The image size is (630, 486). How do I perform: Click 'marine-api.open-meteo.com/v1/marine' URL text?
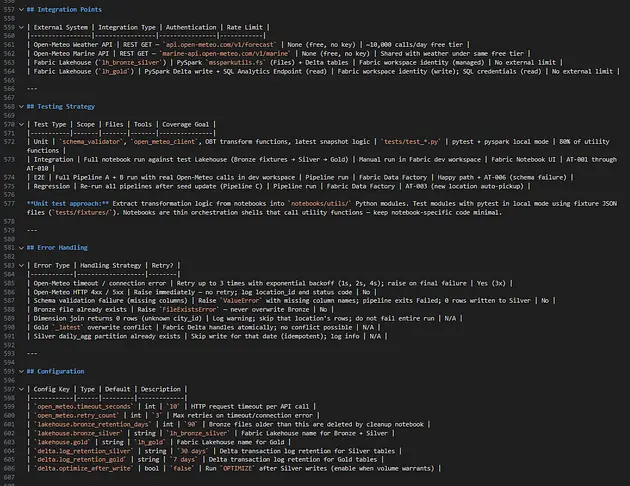click(224, 53)
